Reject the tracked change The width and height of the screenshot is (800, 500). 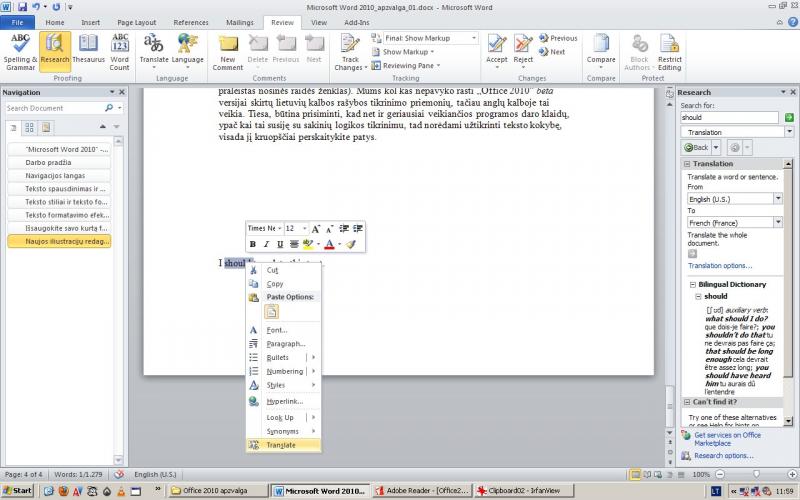click(523, 52)
